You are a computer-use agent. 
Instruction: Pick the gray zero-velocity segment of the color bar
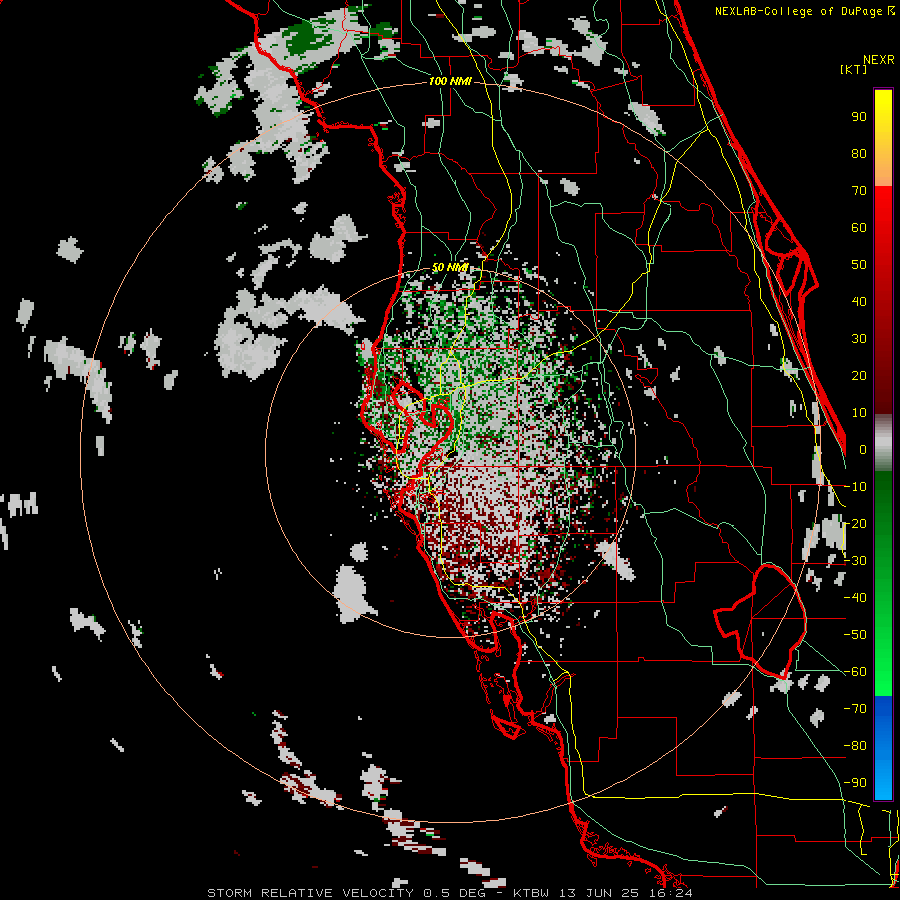[x=883, y=443]
